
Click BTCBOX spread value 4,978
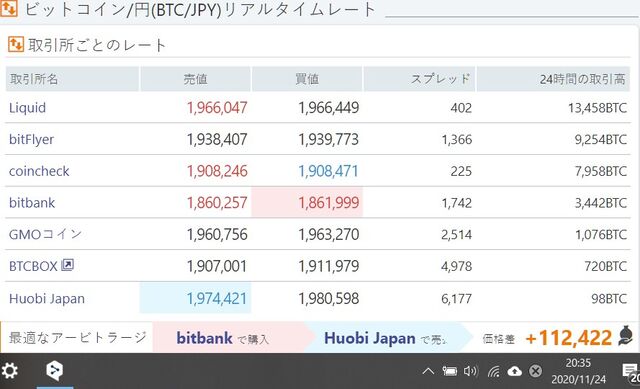coord(457,266)
